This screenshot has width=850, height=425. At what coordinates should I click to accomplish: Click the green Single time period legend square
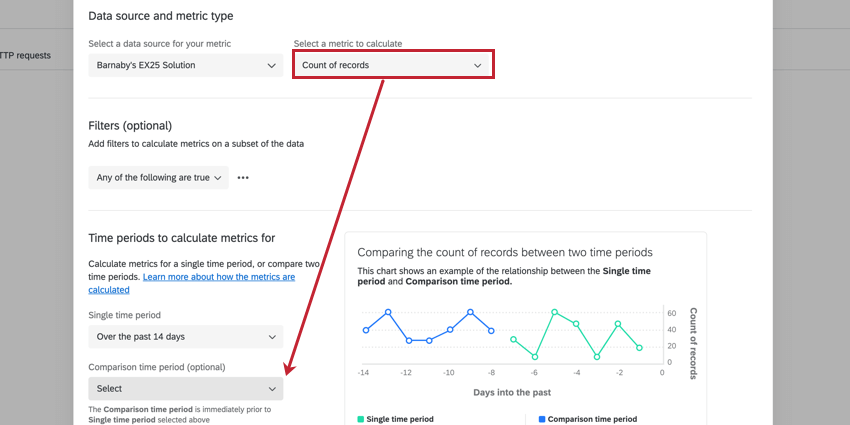pos(361,419)
